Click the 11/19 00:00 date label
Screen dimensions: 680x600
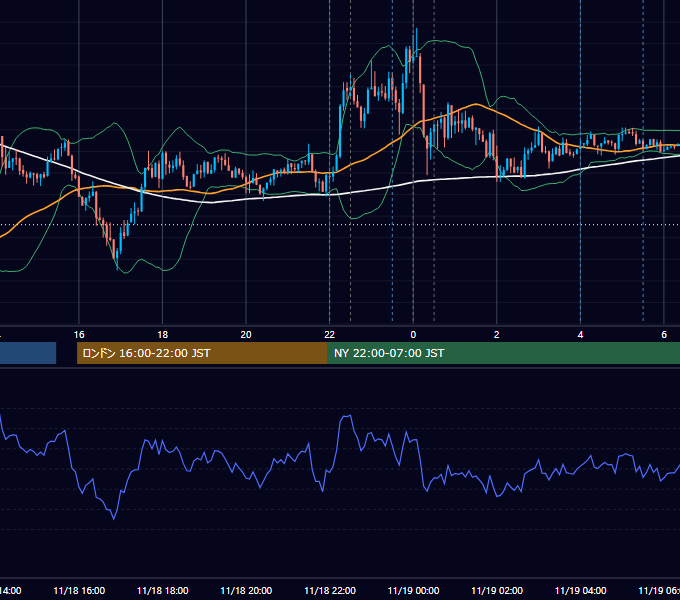(x=413, y=591)
